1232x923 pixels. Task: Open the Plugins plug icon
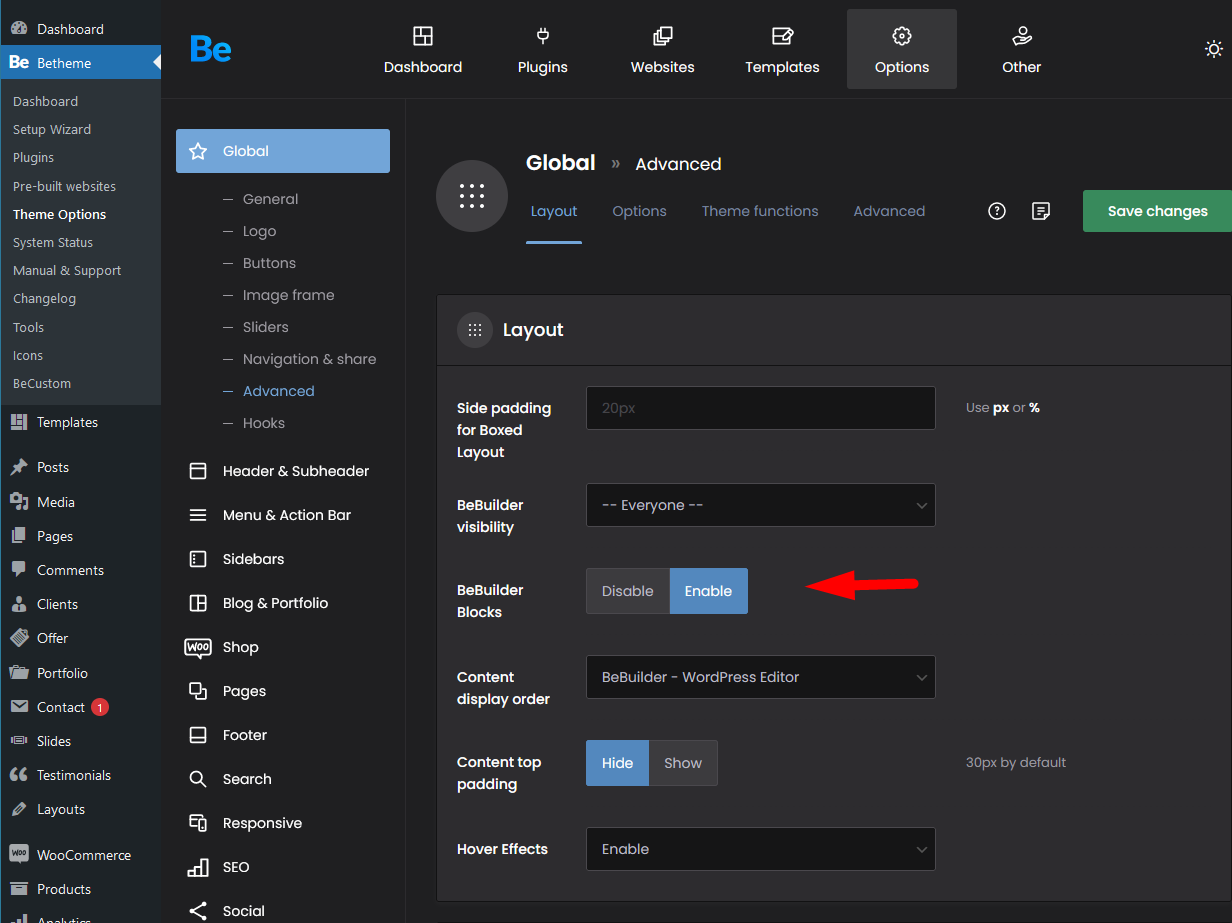[x=543, y=37]
